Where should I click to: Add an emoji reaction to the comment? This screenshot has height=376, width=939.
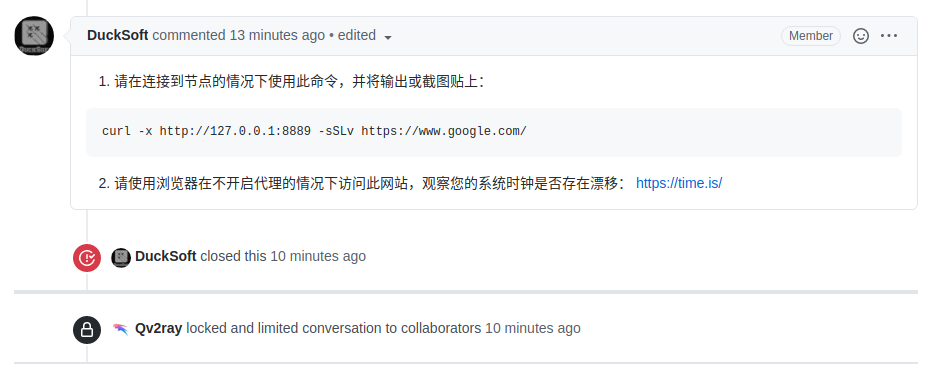coord(861,36)
